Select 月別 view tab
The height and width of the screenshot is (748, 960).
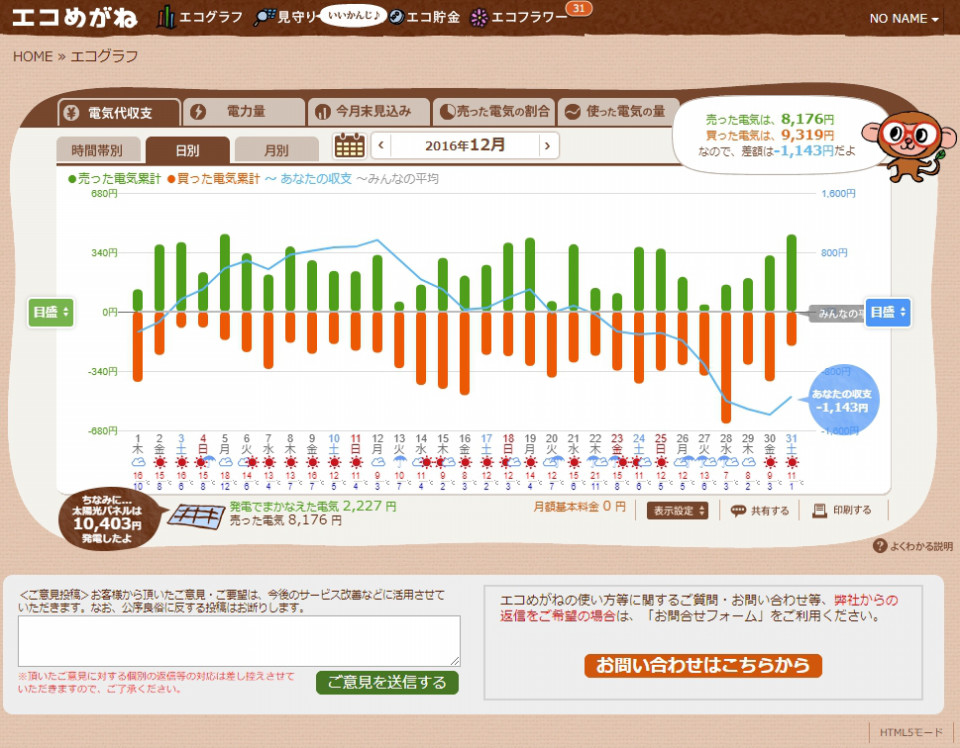[x=277, y=150]
